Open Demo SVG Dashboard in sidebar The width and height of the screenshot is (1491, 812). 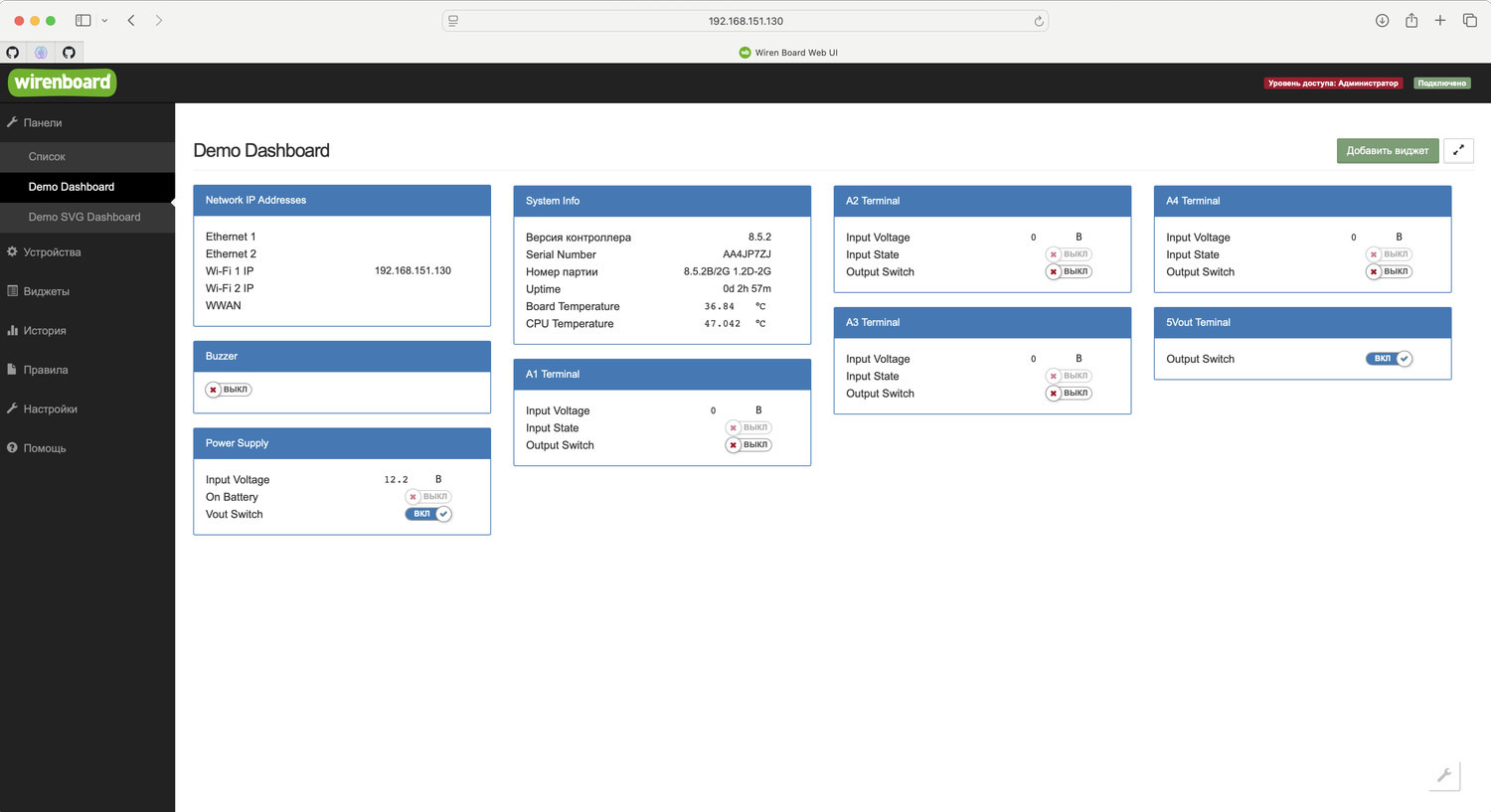[x=84, y=217]
